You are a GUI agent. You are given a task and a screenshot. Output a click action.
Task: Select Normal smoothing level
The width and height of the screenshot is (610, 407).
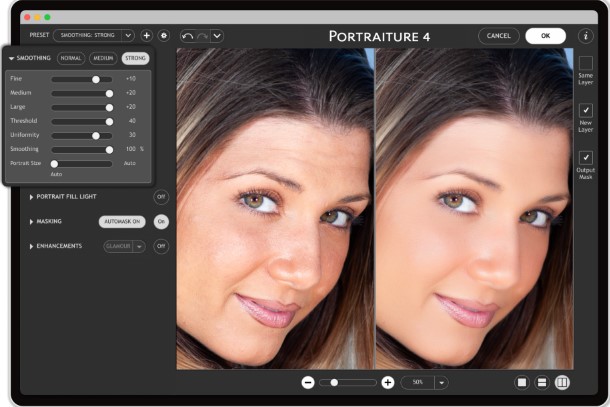pyautogui.click(x=71, y=58)
